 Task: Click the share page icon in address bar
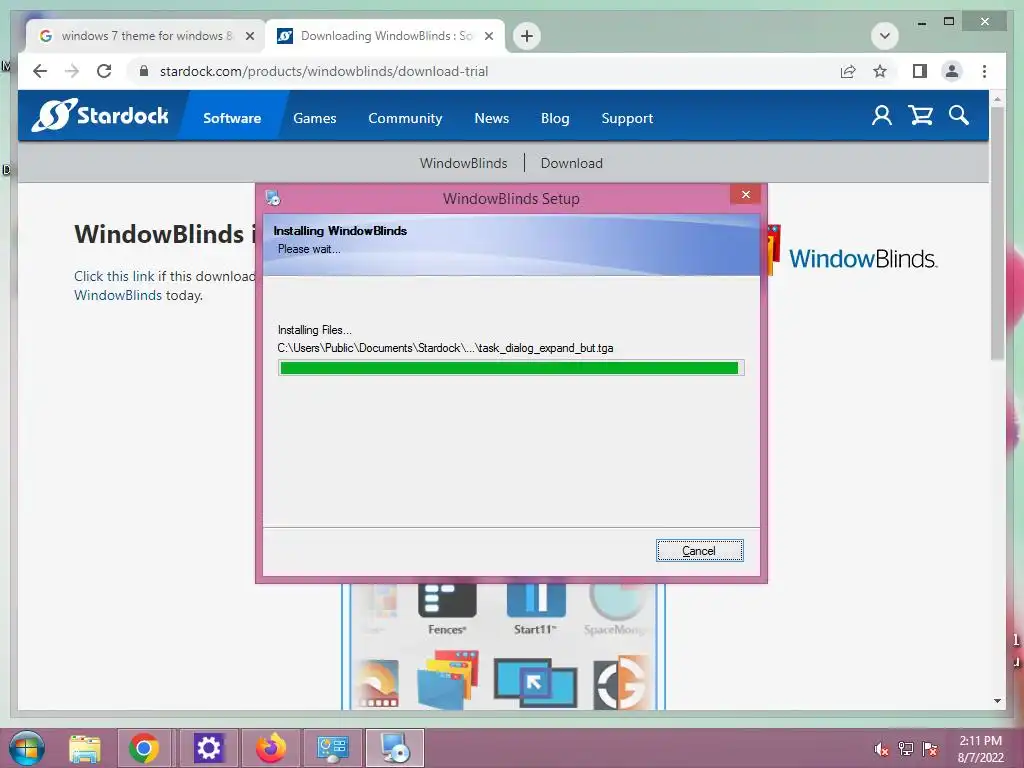coord(848,71)
